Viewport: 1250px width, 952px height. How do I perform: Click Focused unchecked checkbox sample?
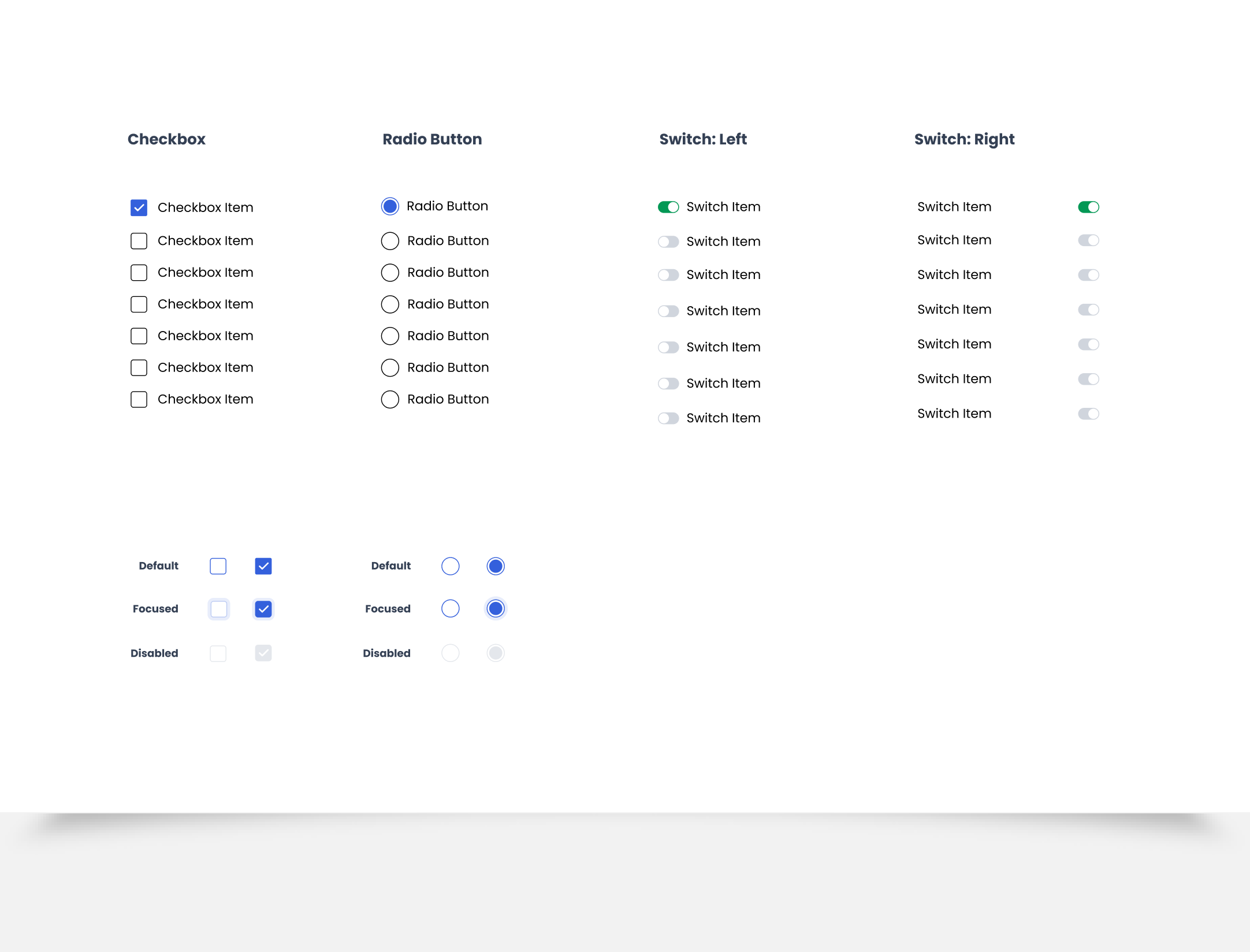(218, 609)
